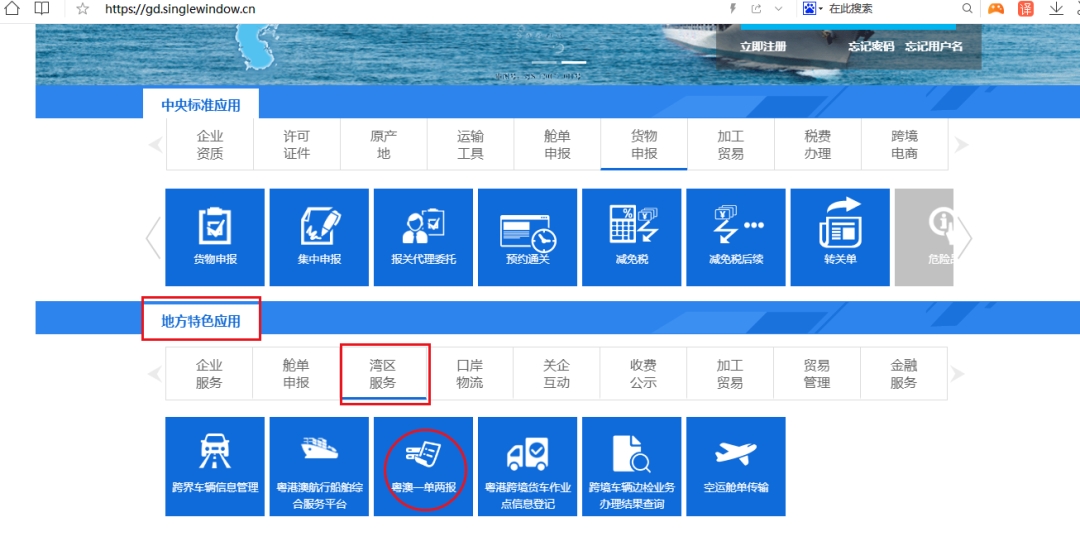Image resolution: width=1080 pixels, height=546 pixels.
Task: Open the 空运舱单传输 airplane tile
Action: pos(736,466)
